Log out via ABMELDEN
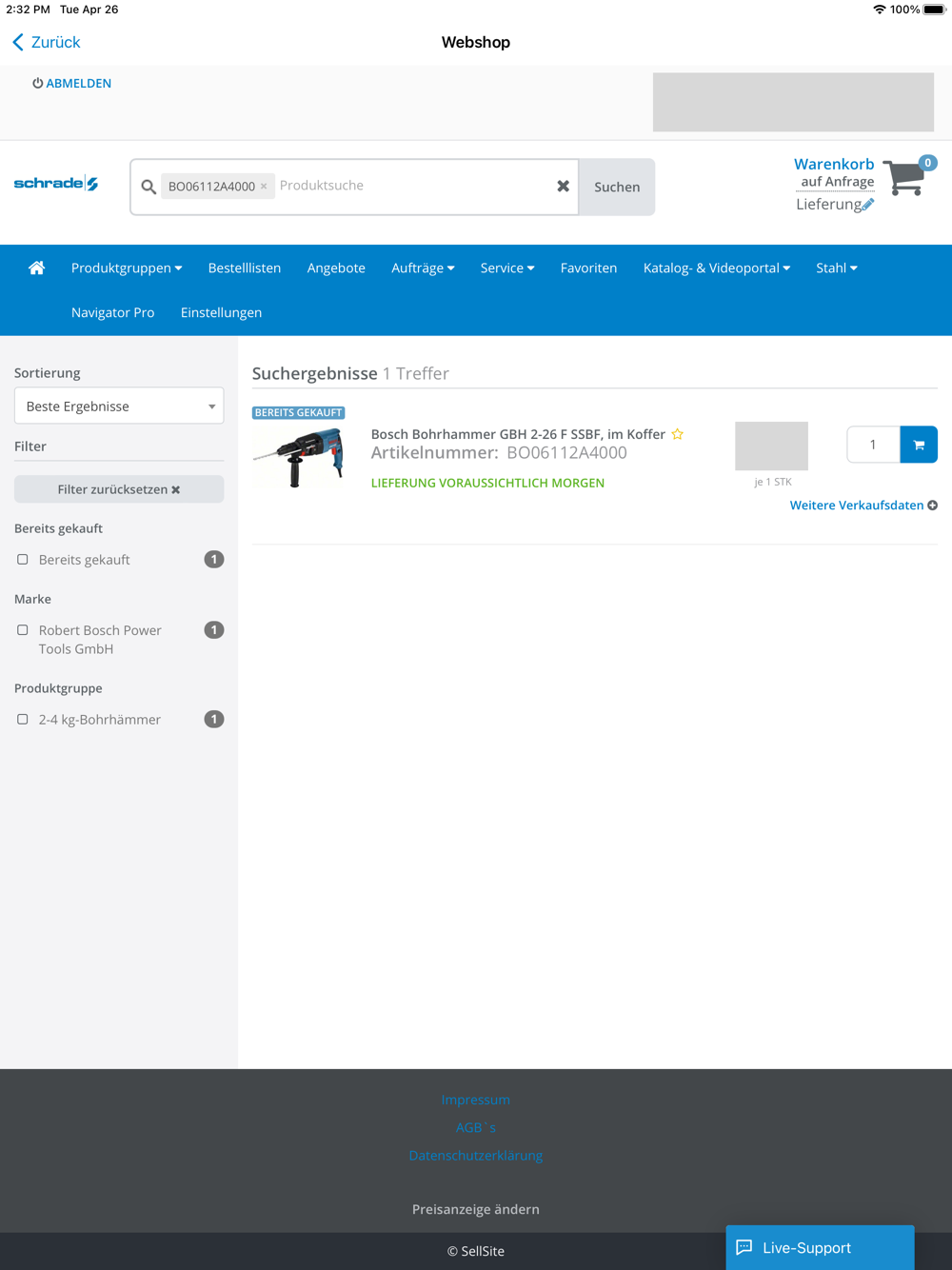Screen dimensions: 952x1270 point(72,84)
